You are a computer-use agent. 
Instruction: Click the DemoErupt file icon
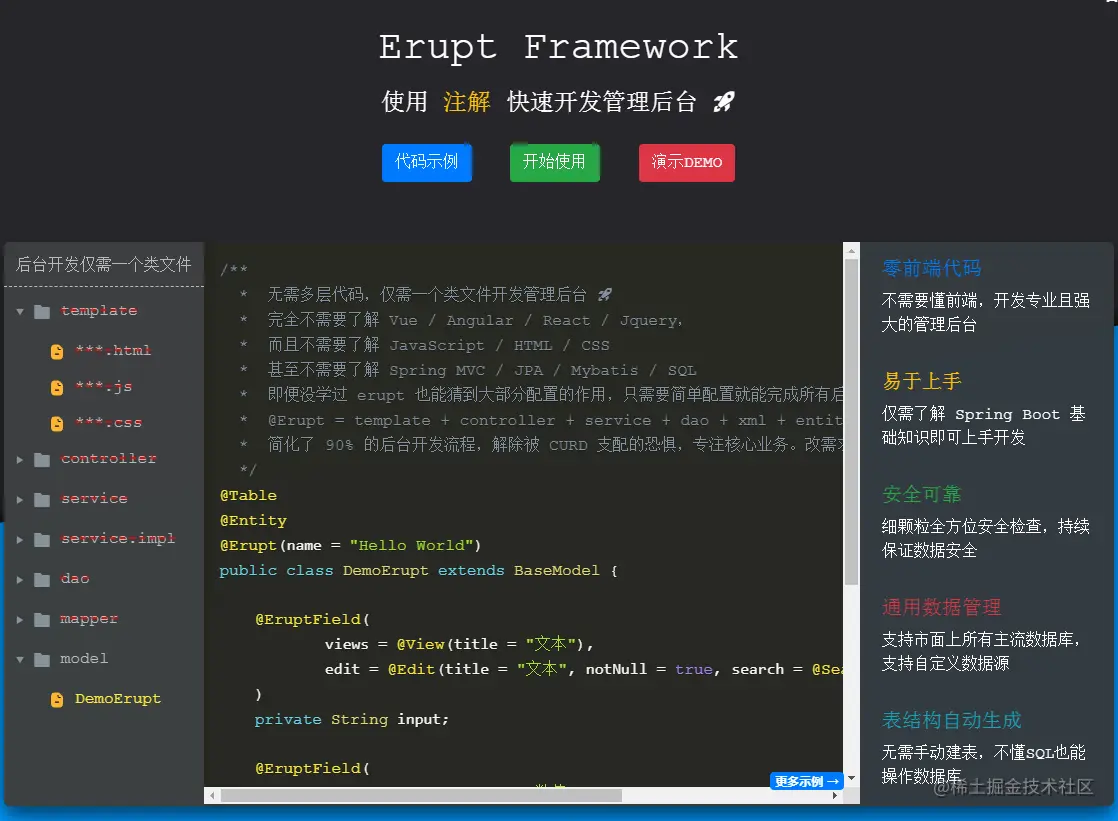coord(57,700)
